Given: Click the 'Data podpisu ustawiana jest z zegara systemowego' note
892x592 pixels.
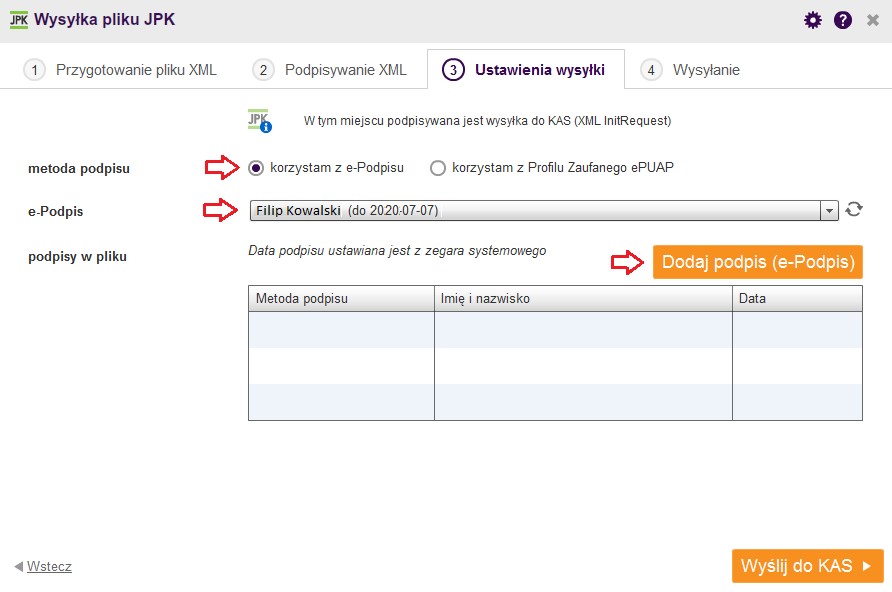Looking at the screenshot, I should (397, 251).
